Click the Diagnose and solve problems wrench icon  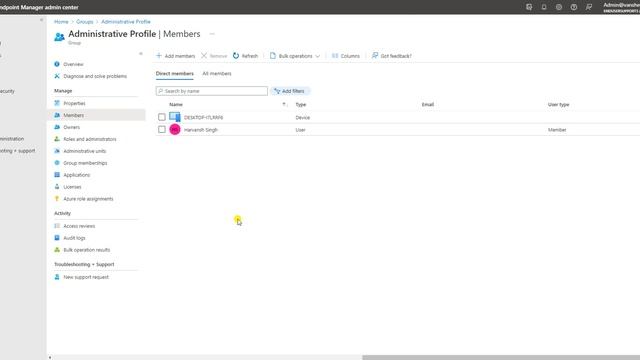[x=57, y=76]
